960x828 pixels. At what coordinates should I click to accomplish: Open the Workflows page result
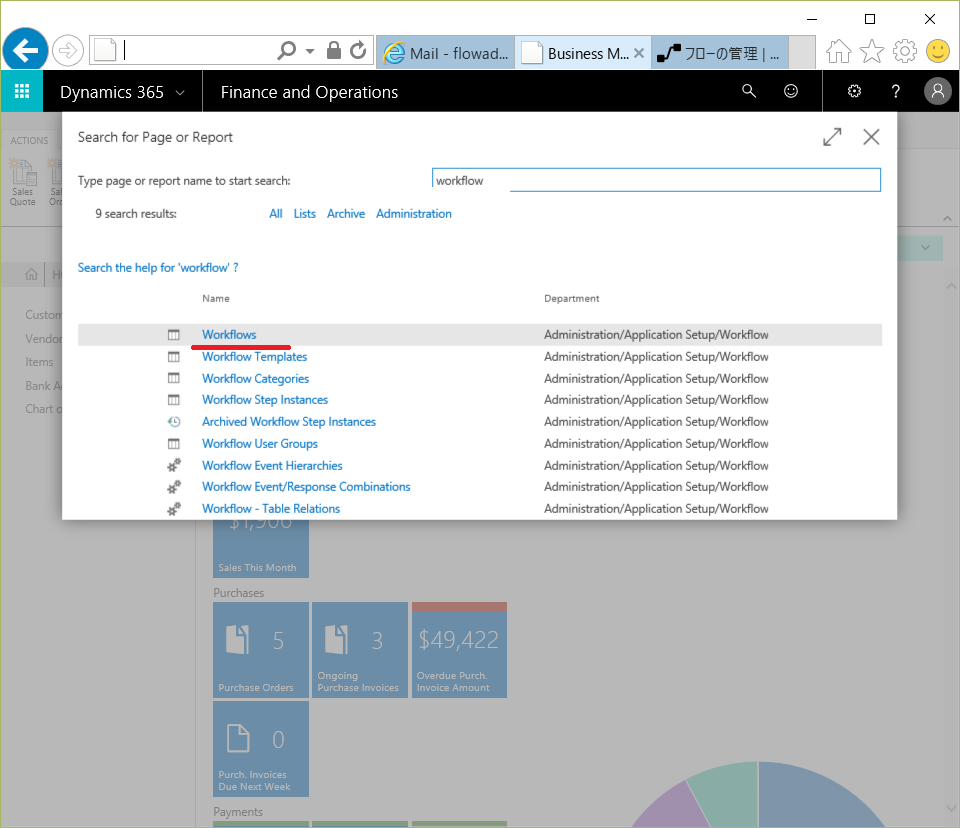[x=229, y=334]
